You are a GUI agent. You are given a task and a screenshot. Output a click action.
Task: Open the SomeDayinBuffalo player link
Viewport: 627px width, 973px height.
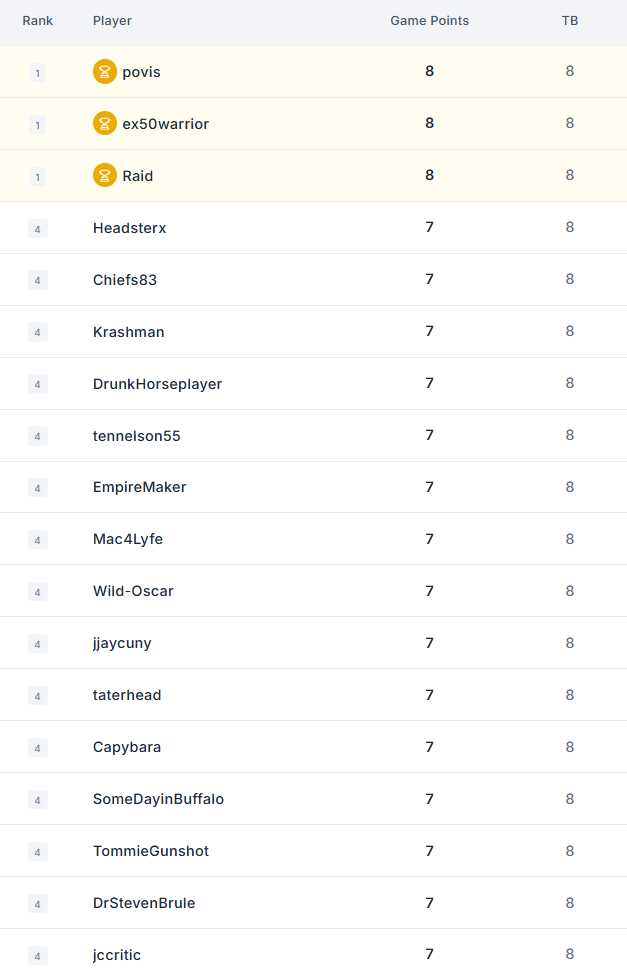pos(158,799)
